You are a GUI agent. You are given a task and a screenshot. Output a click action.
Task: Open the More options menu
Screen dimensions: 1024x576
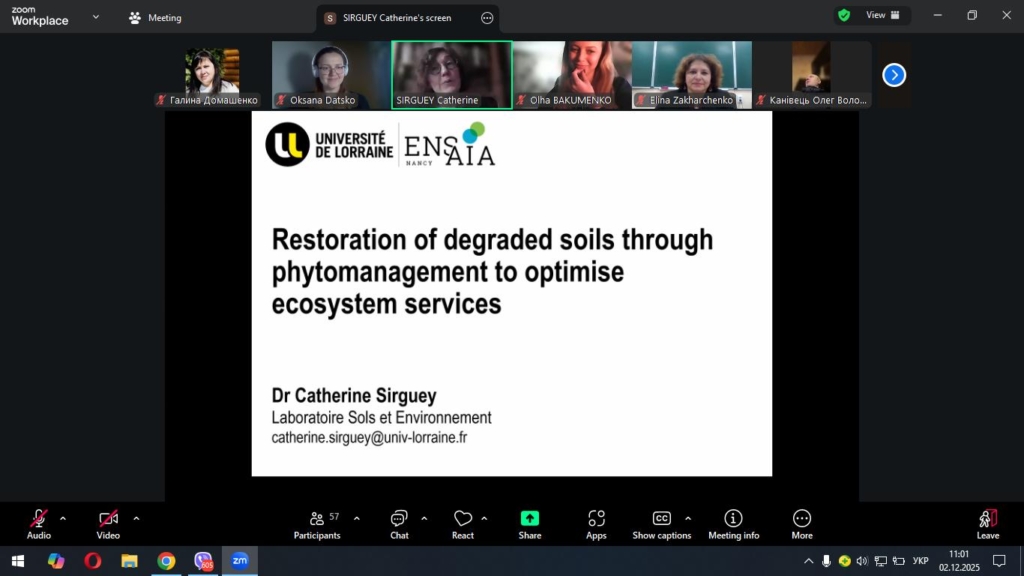tap(802, 523)
